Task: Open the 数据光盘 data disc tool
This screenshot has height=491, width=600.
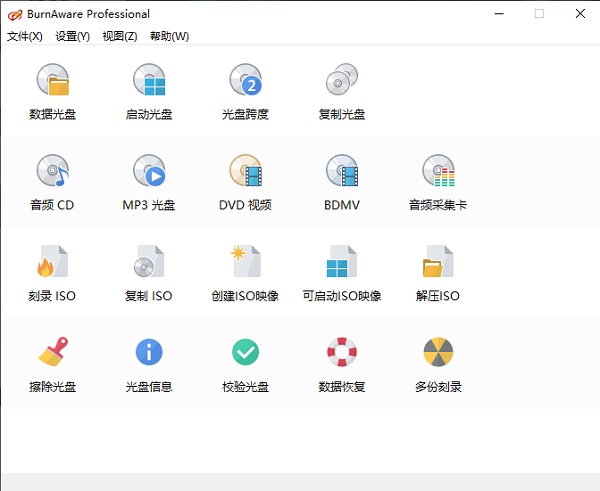Action: tap(53, 80)
